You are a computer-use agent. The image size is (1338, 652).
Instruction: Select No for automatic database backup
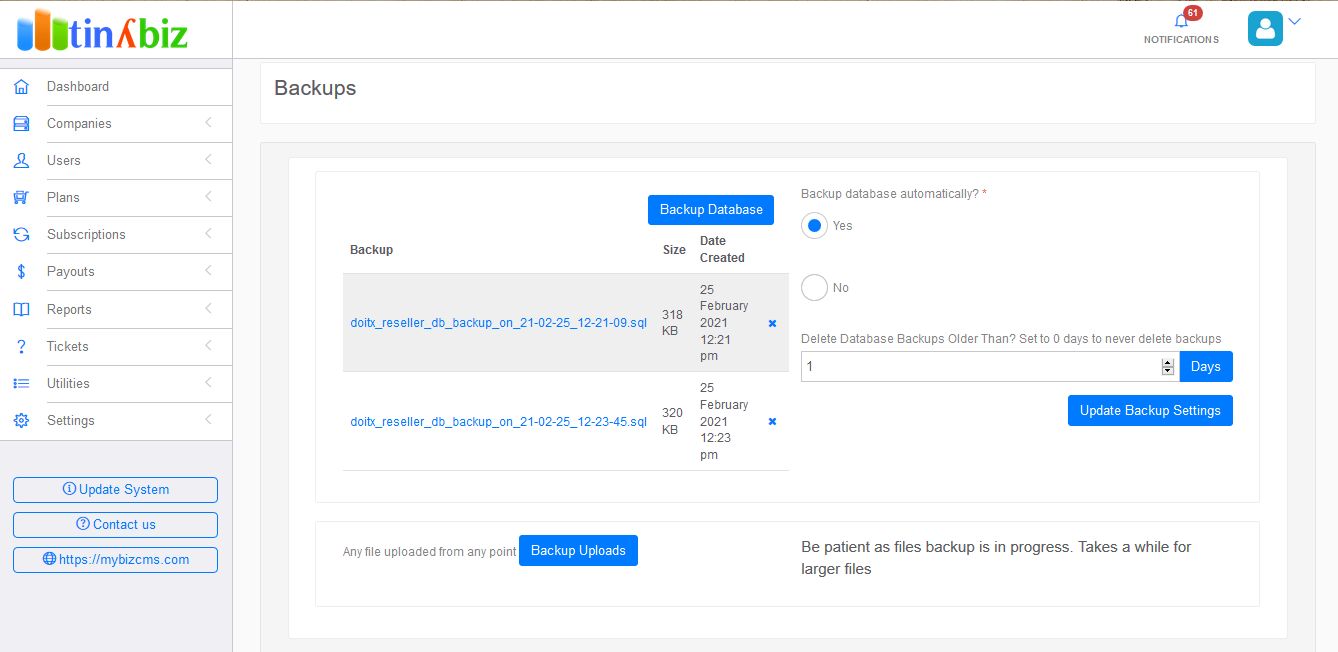click(814, 288)
